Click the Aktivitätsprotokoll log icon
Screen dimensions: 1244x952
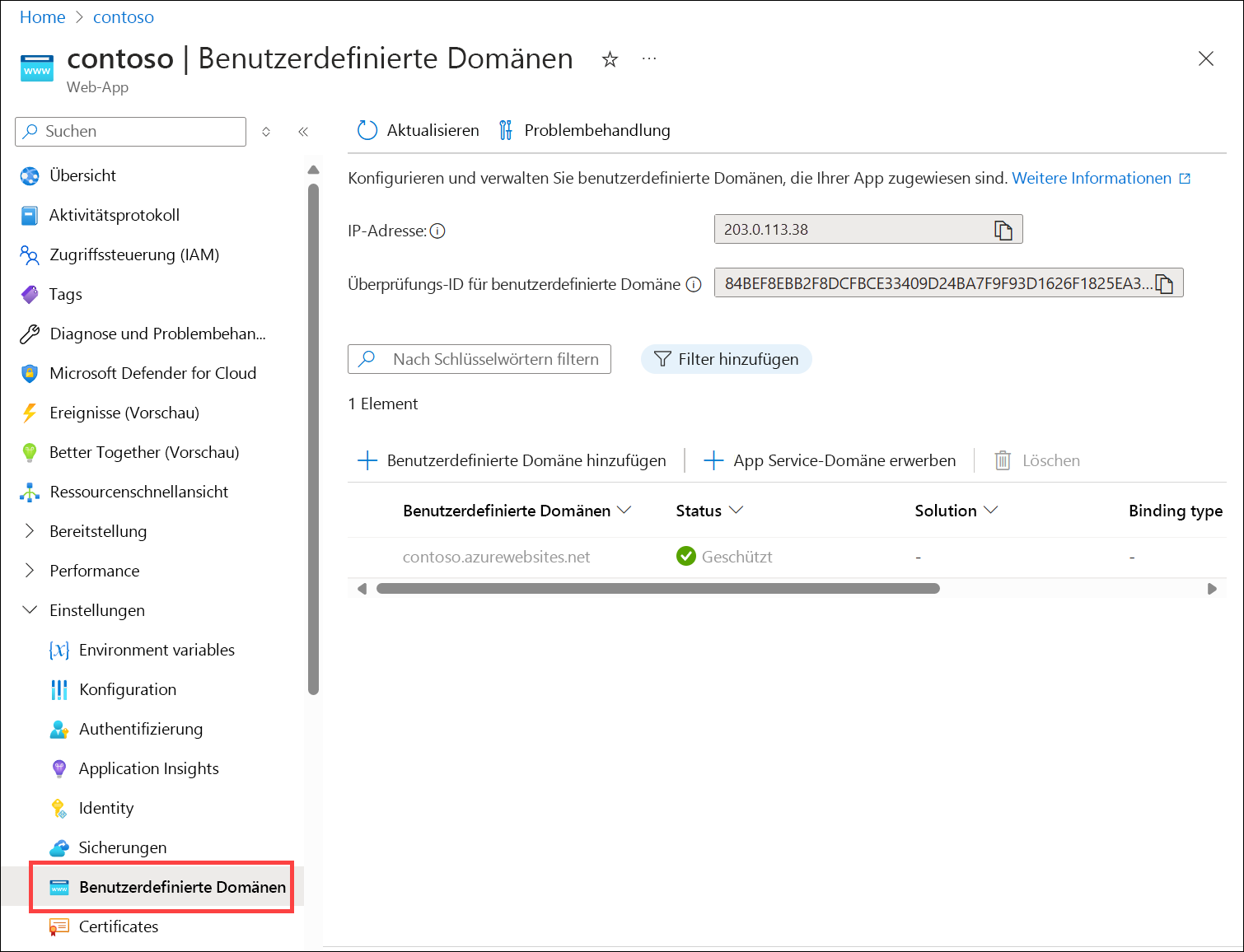(30, 215)
